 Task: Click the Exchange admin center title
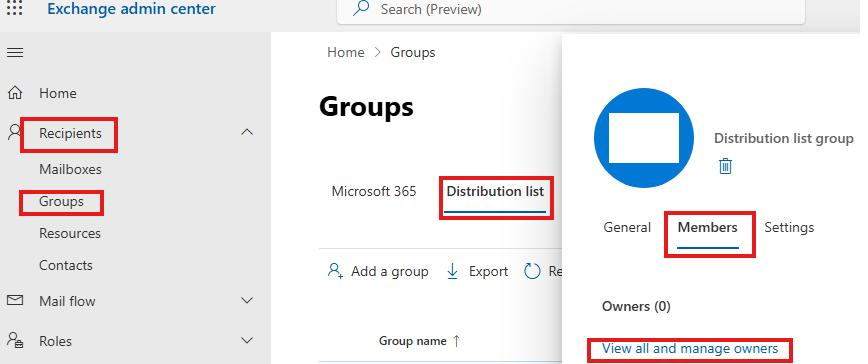(x=131, y=9)
